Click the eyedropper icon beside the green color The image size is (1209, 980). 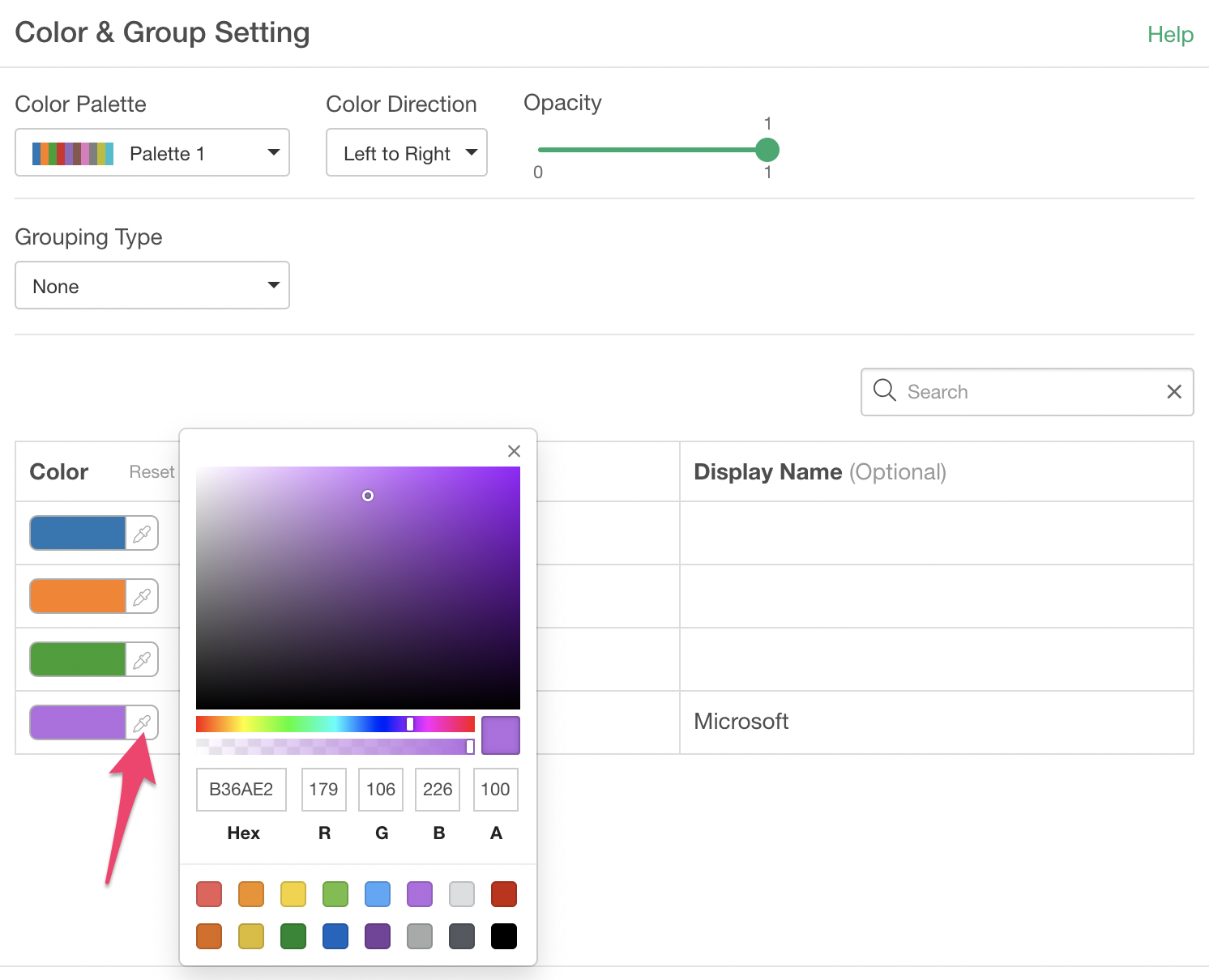coord(142,659)
